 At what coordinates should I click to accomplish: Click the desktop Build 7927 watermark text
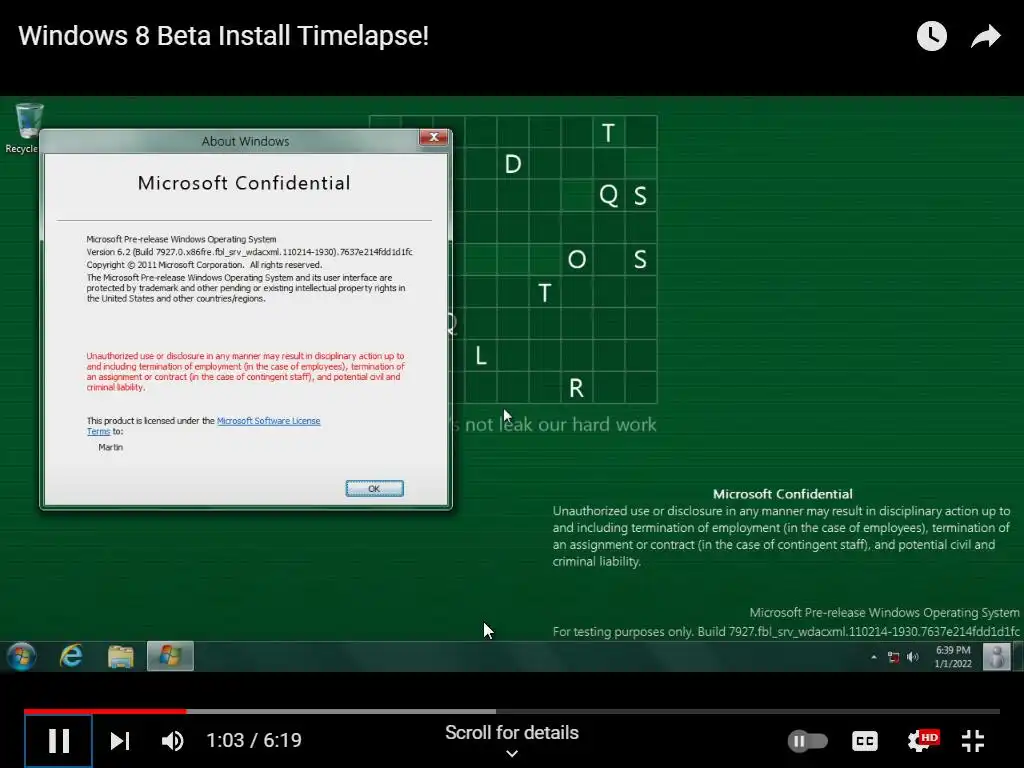pyautogui.click(x=786, y=632)
